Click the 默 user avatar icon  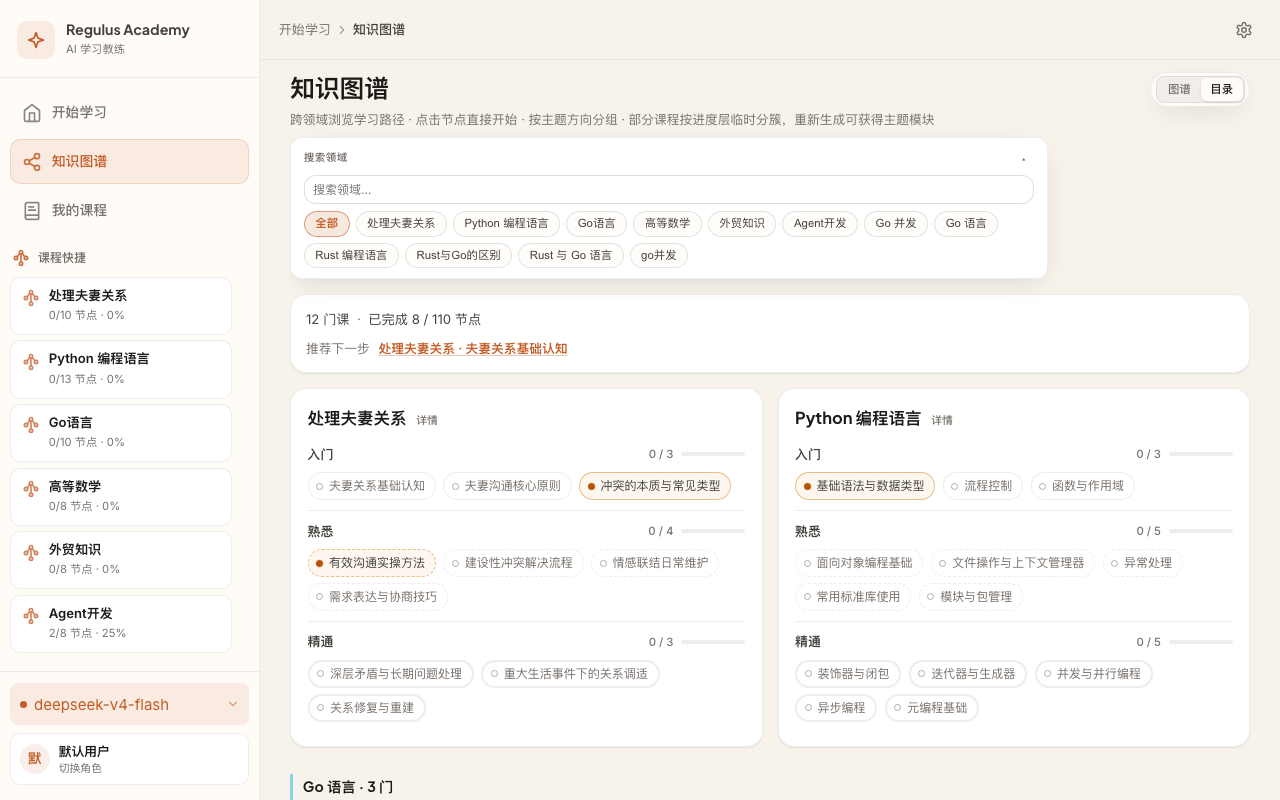pyautogui.click(x=35, y=759)
